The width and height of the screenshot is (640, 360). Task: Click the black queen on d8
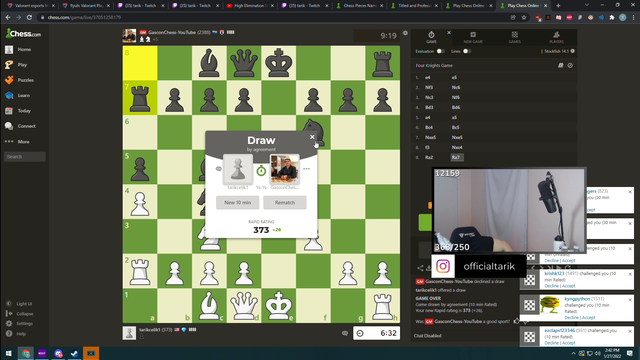tap(244, 63)
